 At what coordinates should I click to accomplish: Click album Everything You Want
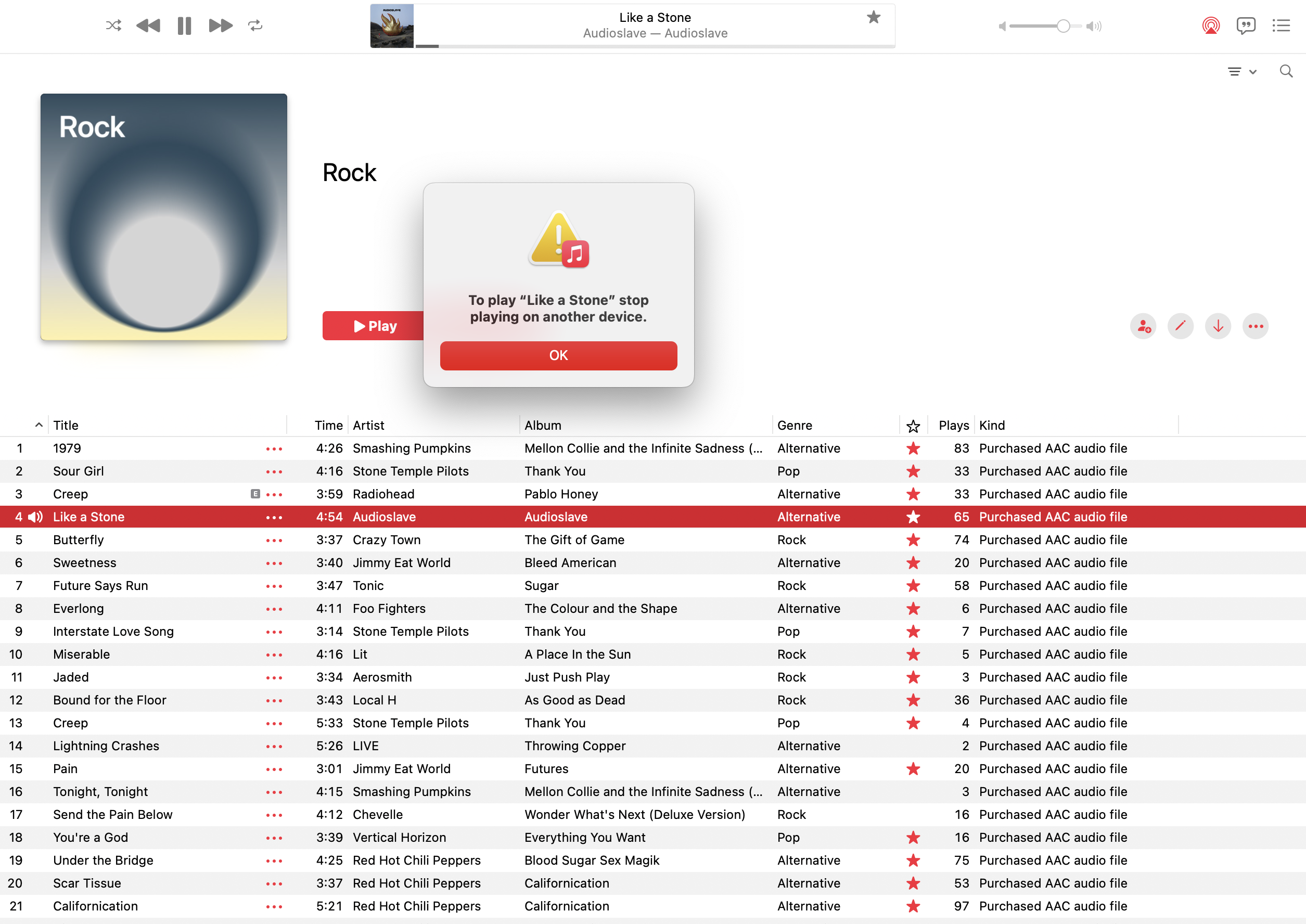coord(584,838)
